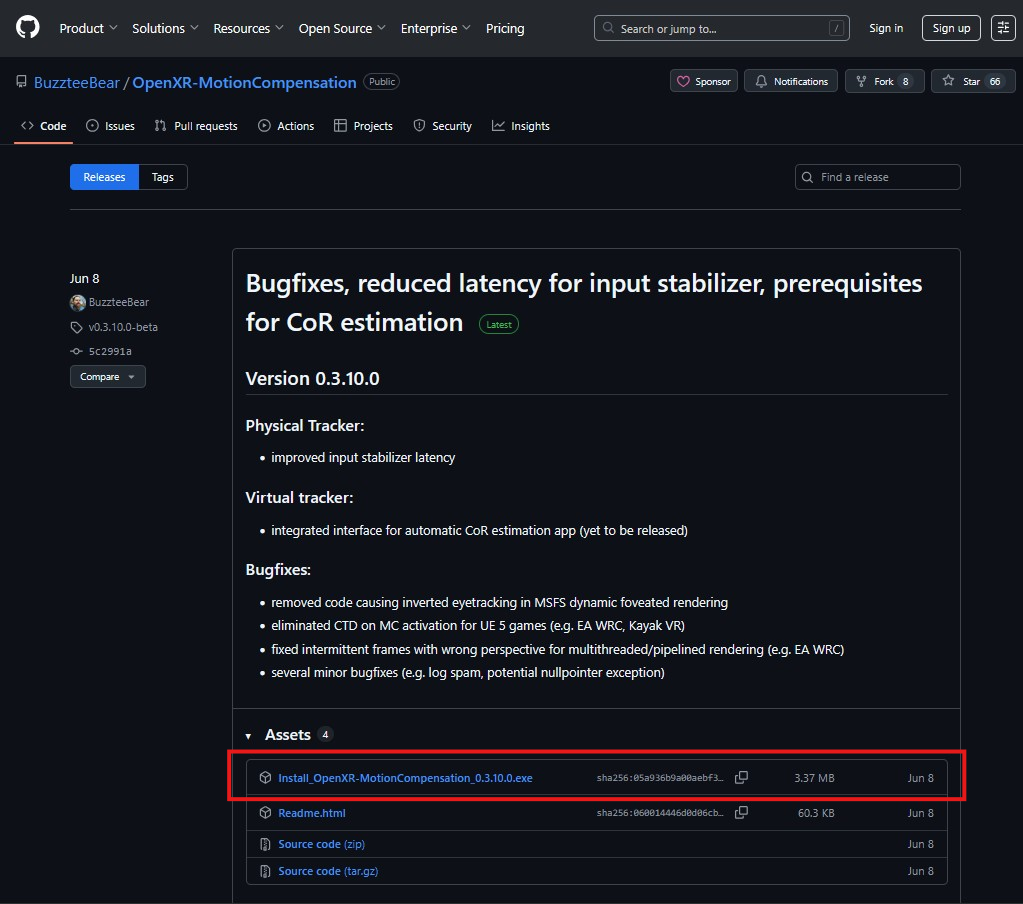Open the GitHub home logo

(27, 28)
